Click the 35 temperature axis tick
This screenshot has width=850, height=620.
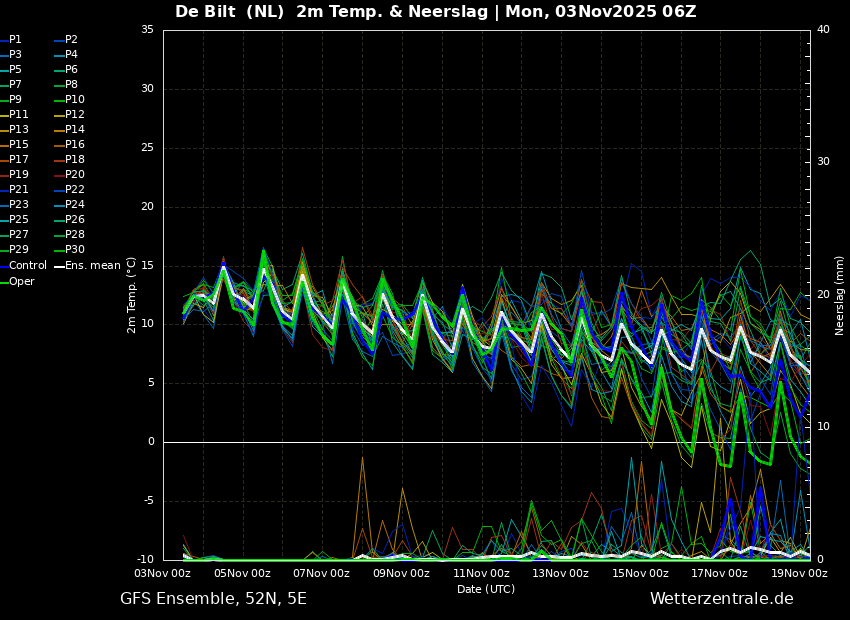coord(147,30)
